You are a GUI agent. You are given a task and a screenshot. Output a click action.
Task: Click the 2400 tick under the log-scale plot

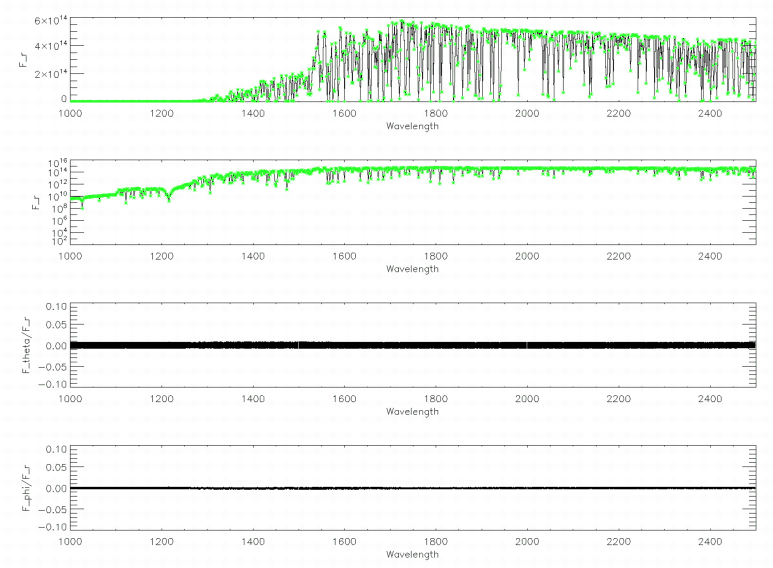click(x=709, y=256)
